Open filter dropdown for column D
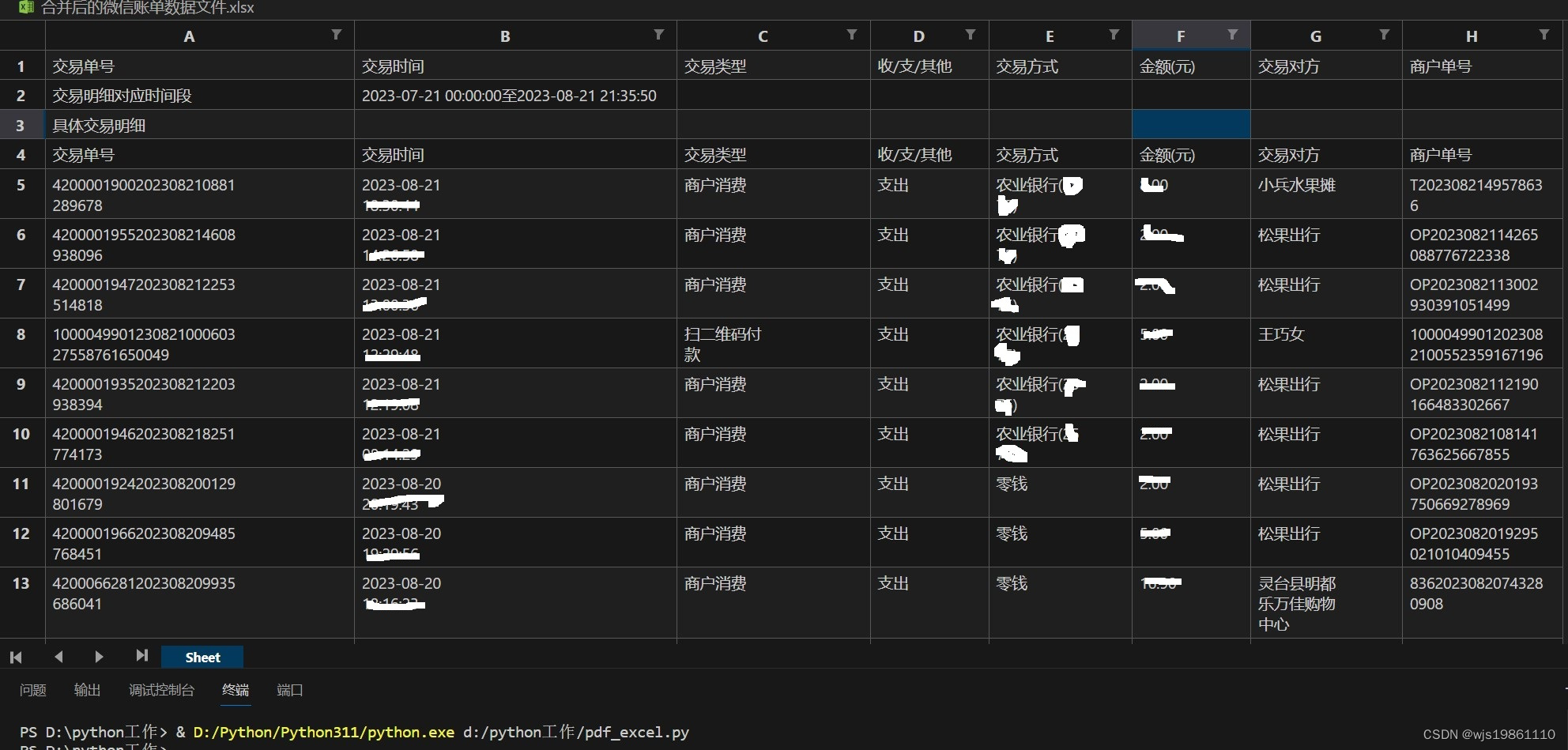1568x750 pixels. tap(971, 35)
